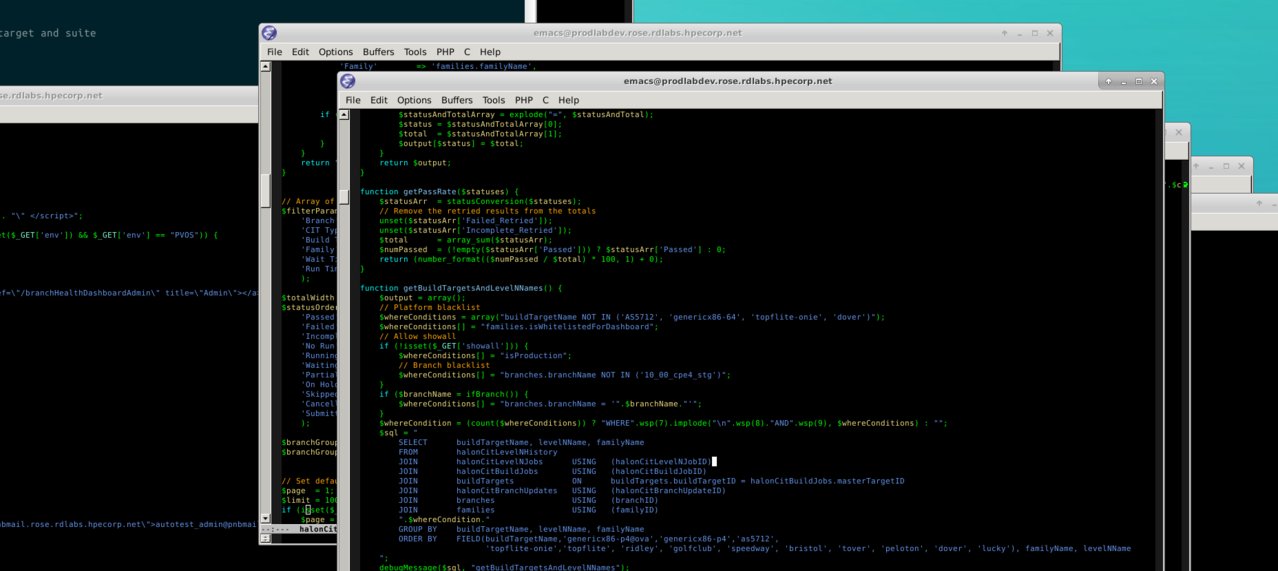
Task: Click 'halonCitLevelNHistory' in FROM clause
Action: [507, 452]
